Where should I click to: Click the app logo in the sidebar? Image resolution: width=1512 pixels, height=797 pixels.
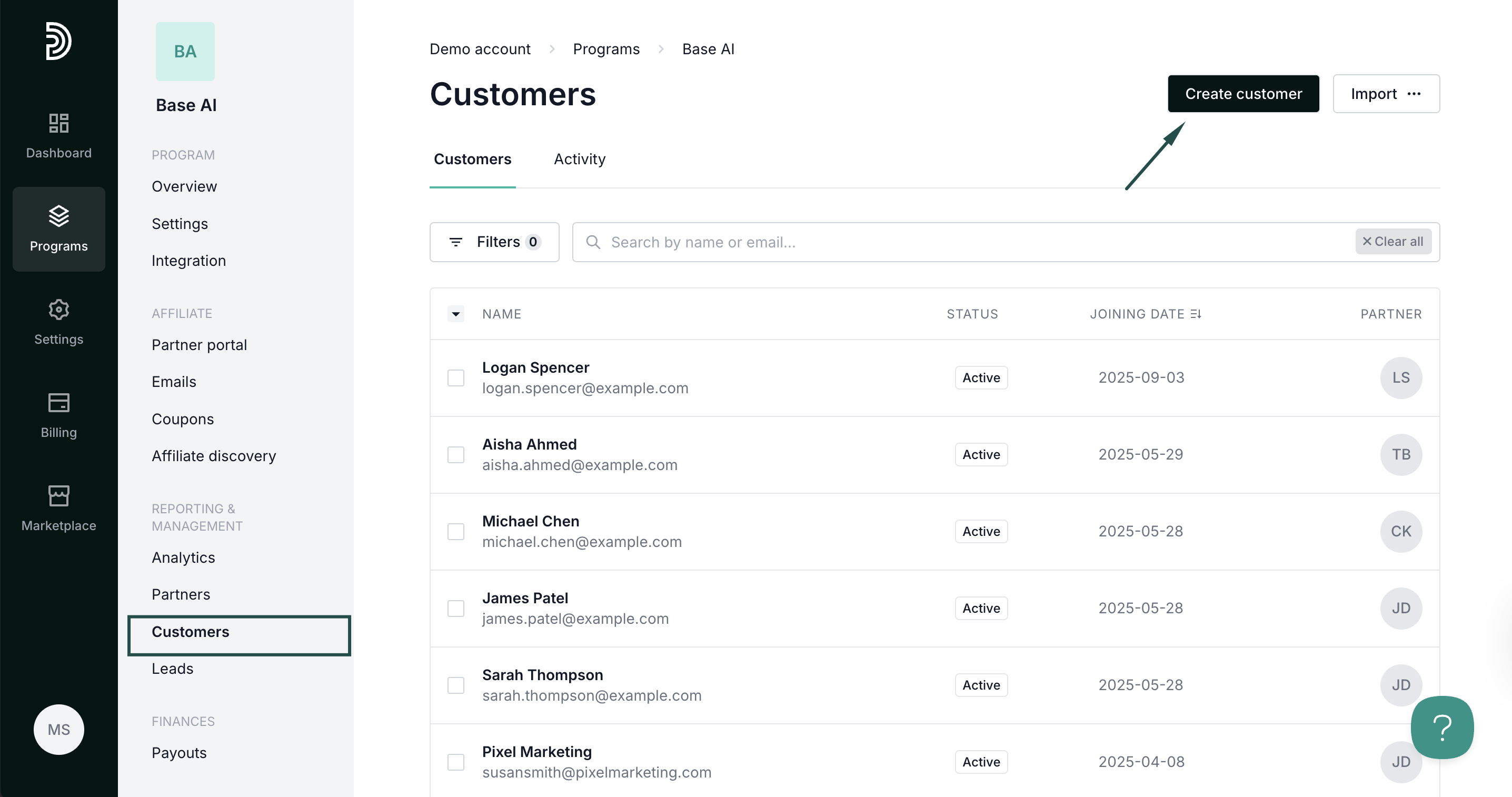point(58,41)
